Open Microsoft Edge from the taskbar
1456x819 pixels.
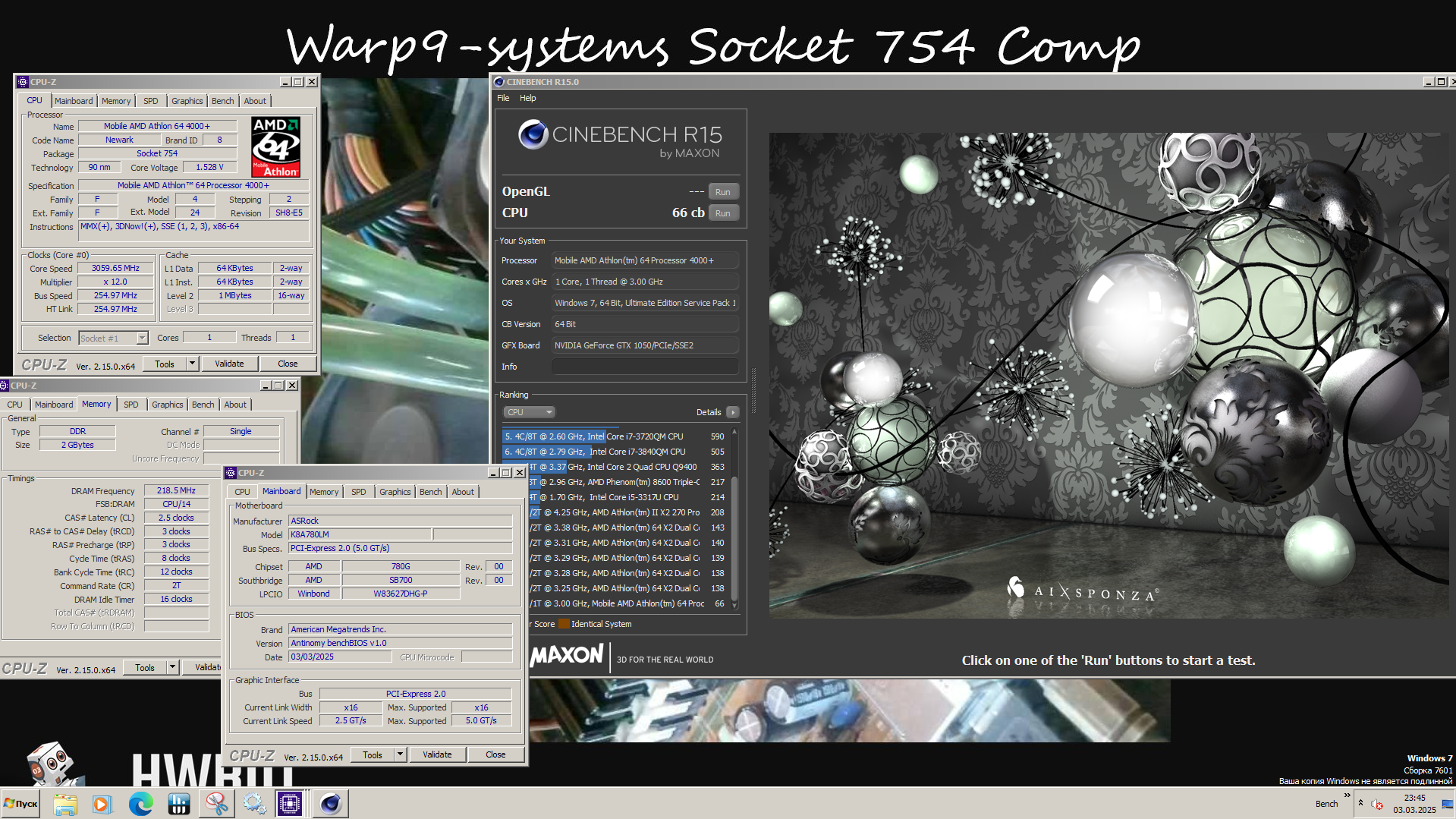(x=140, y=804)
